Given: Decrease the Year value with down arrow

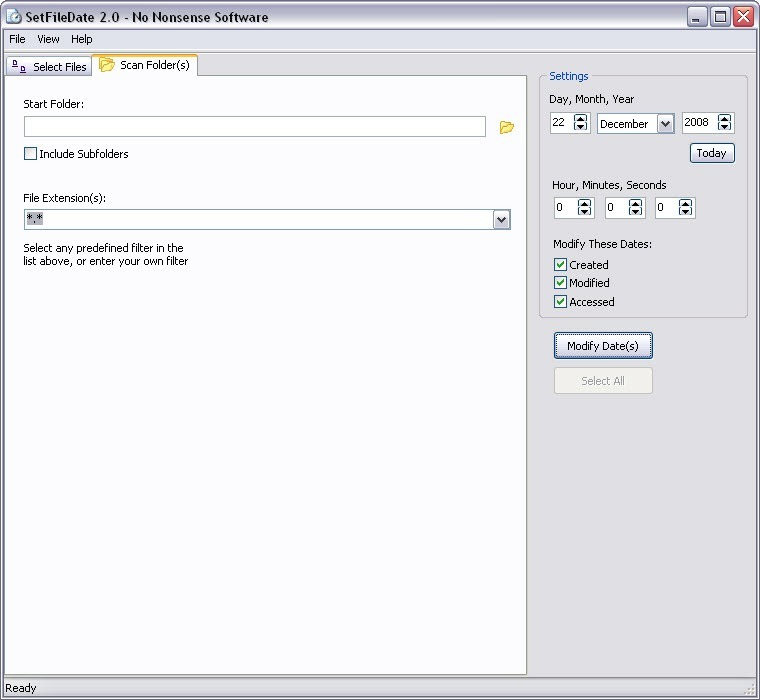Looking at the screenshot, I should tap(725, 128).
